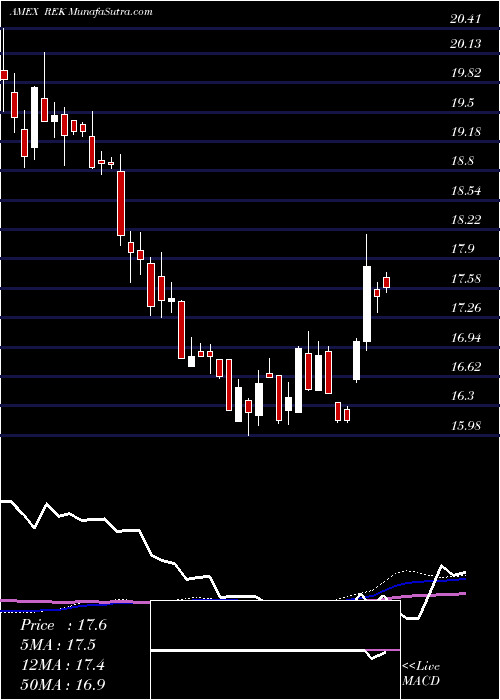Viewport: 500px width, 700px height.
Task: Click the 18.22 price axis label
Action: pyautogui.click(x=467, y=220)
